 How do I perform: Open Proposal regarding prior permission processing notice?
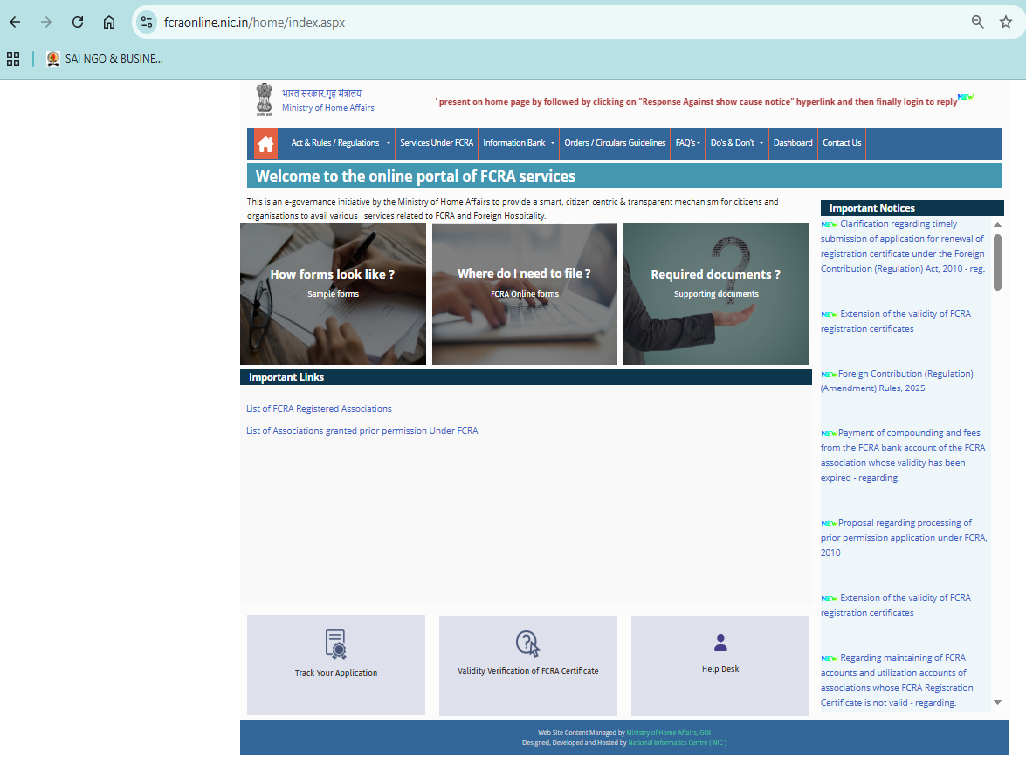(904, 538)
